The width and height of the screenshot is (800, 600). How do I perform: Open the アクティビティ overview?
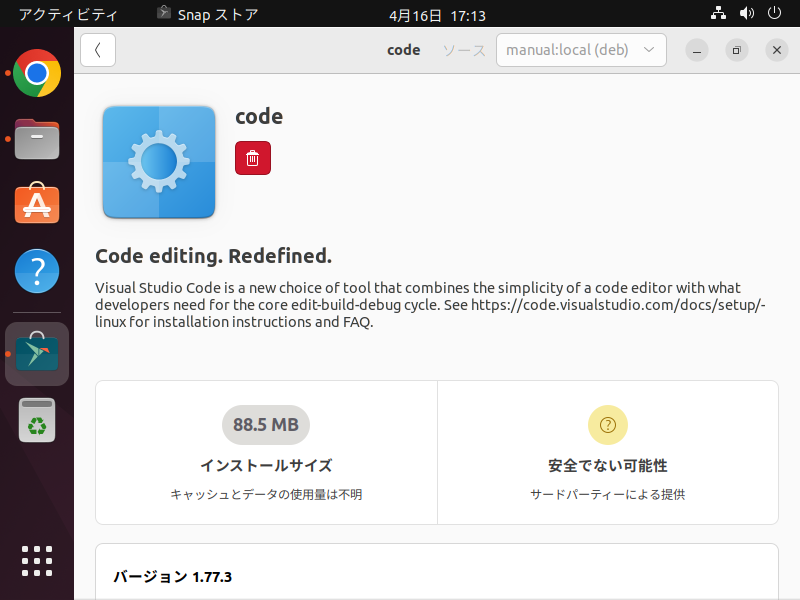point(68,15)
